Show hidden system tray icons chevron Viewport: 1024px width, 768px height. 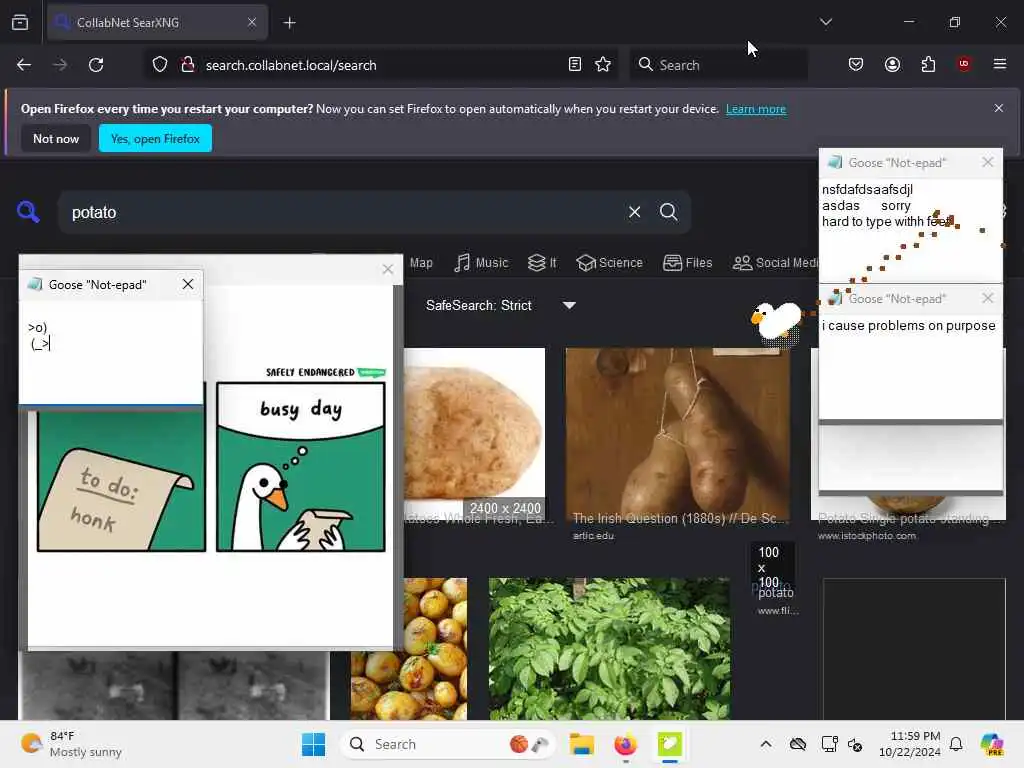(x=765, y=744)
